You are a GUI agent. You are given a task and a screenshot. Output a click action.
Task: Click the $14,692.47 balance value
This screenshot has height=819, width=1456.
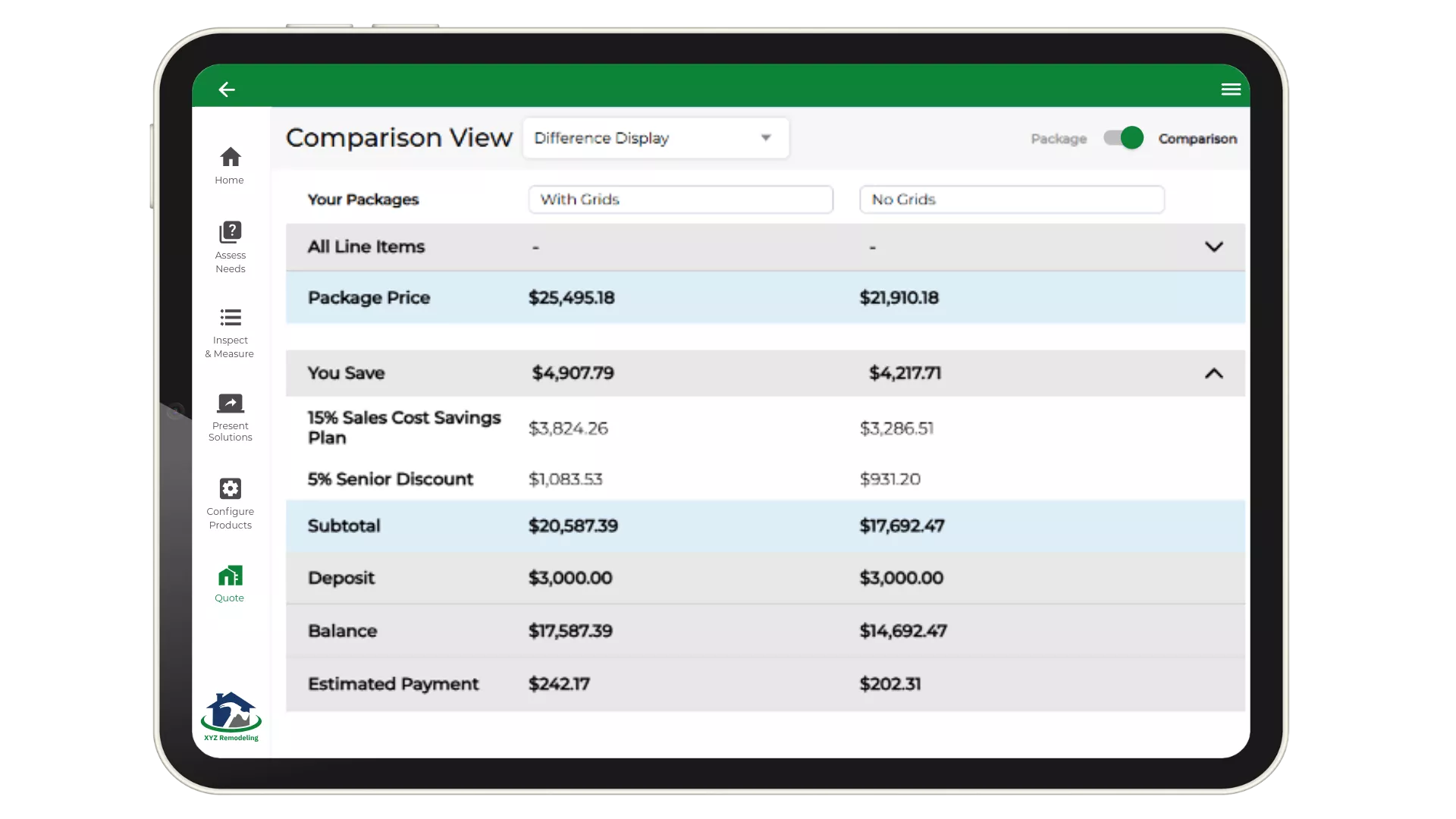[903, 631]
